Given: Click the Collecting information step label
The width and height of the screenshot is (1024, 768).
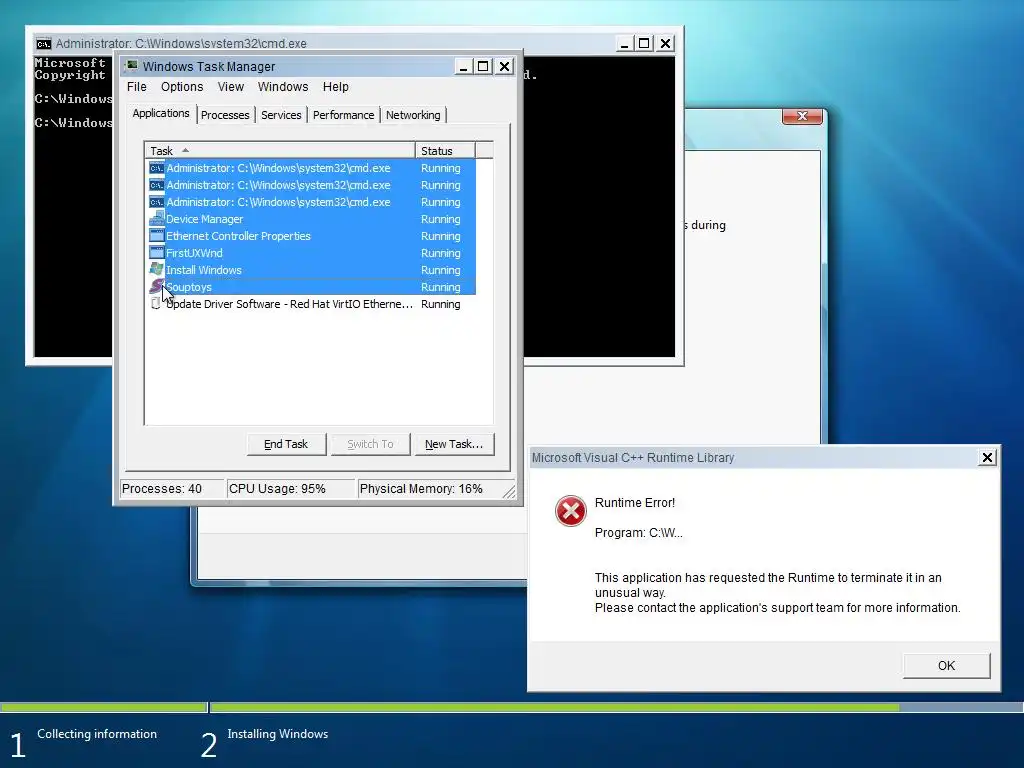Looking at the screenshot, I should (x=97, y=734).
